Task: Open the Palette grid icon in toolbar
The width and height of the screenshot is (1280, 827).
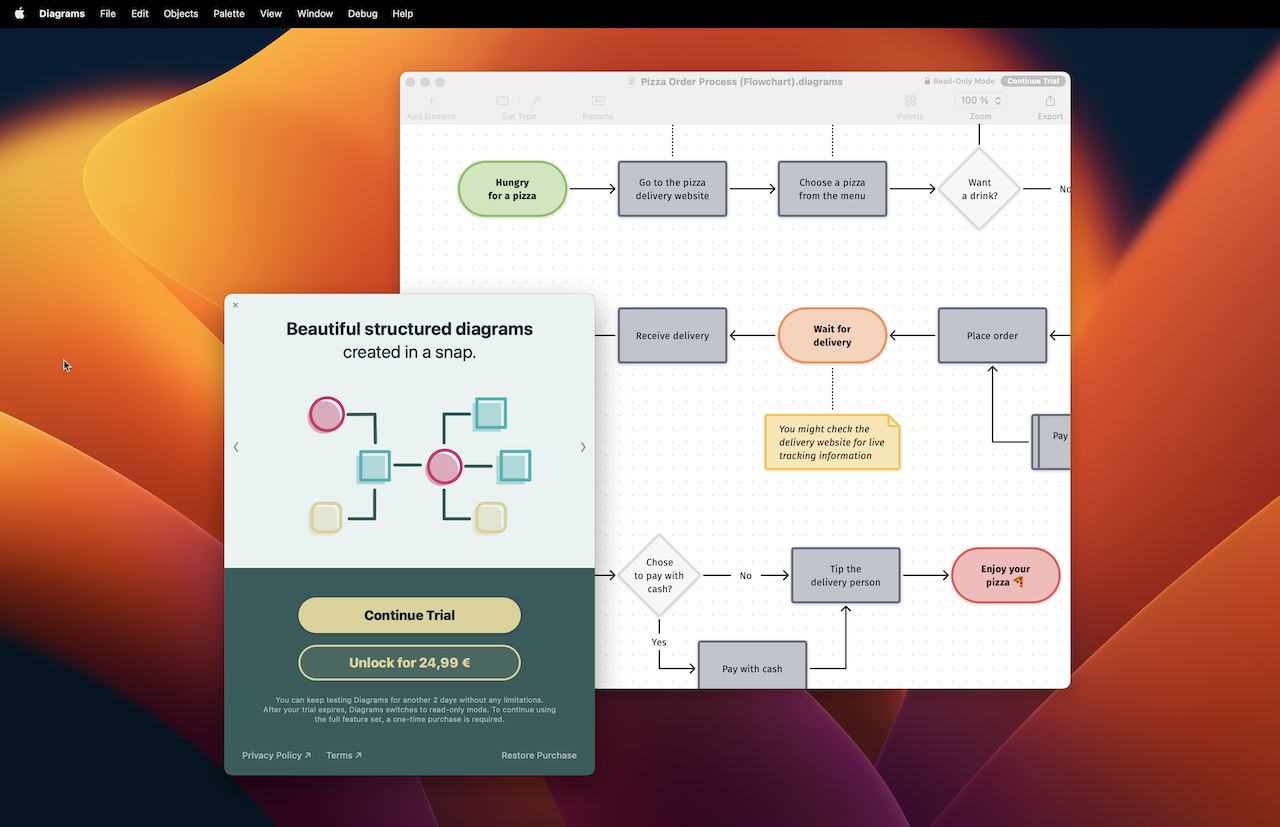Action: click(910, 101)
